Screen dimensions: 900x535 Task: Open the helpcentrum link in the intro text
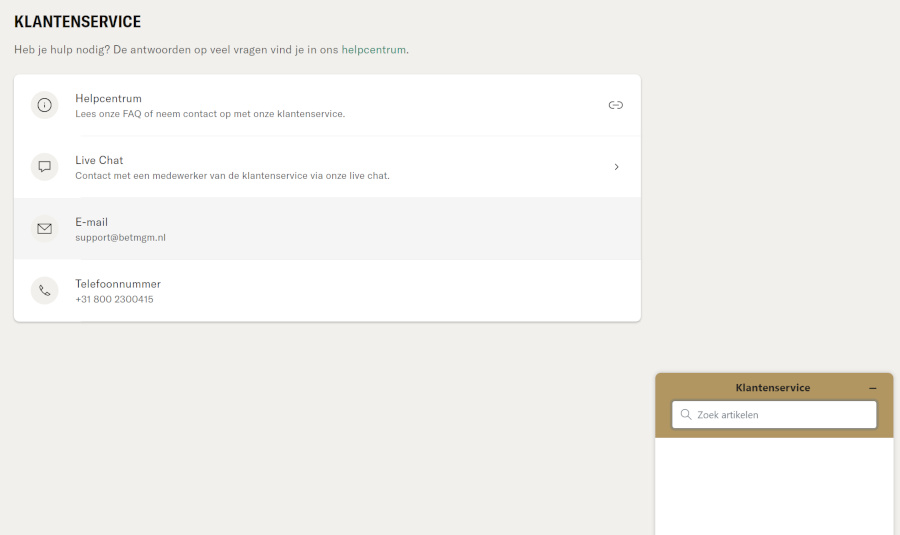click(374, 50)
